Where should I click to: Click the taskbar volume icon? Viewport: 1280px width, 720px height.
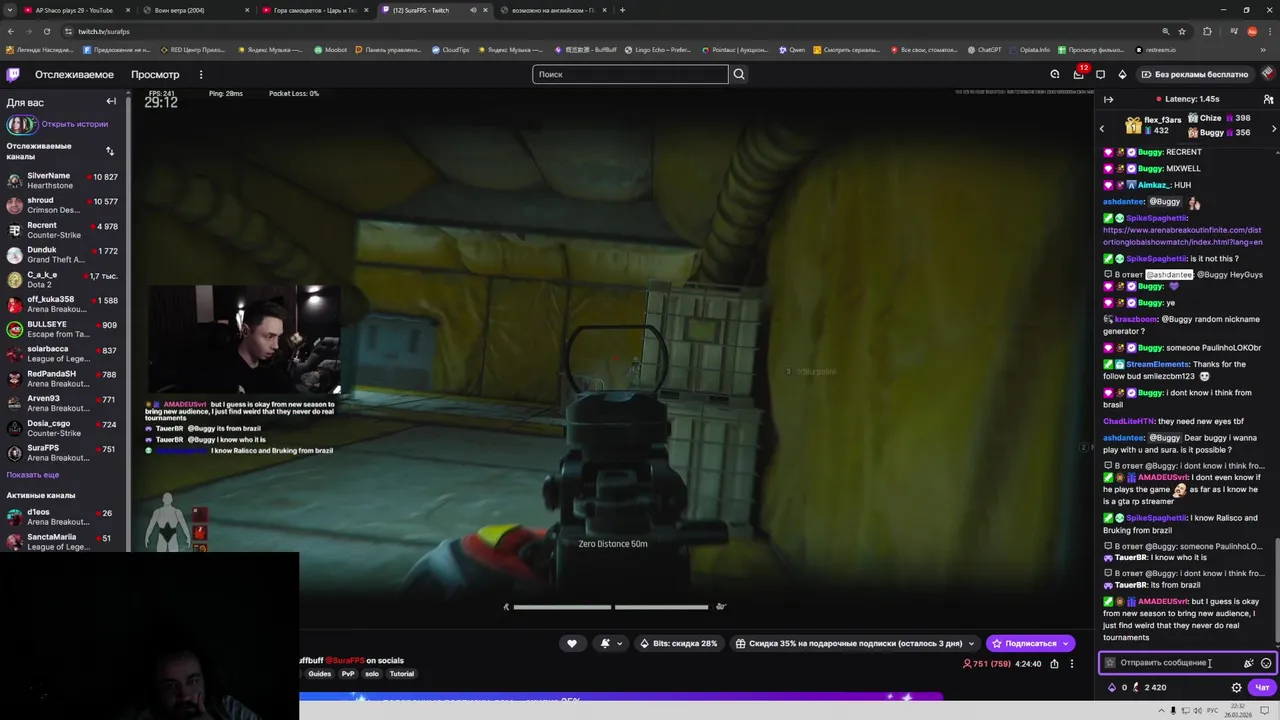1199,710
